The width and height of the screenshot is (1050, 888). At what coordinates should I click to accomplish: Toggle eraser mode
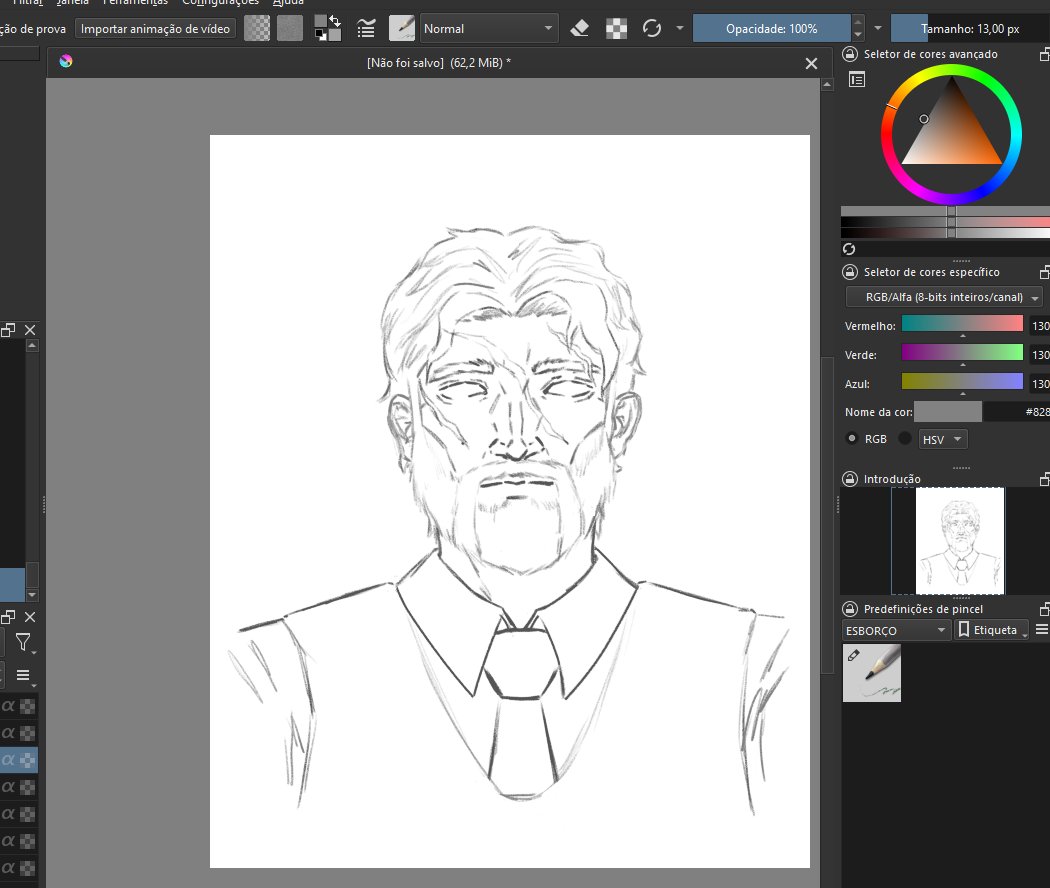click(580, 29)
